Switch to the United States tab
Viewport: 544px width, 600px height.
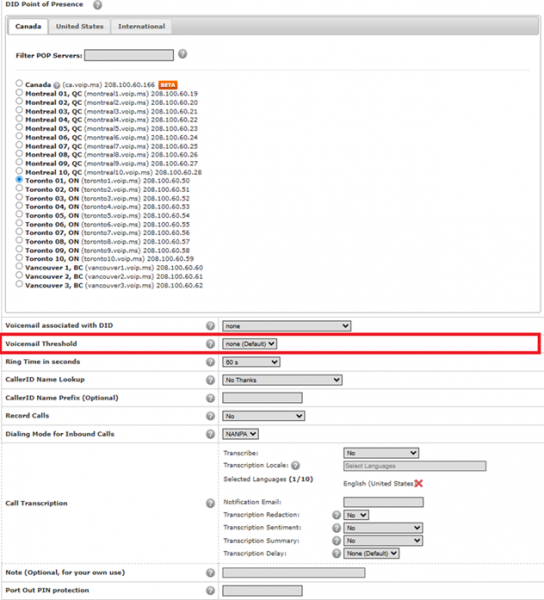(80, 26)
